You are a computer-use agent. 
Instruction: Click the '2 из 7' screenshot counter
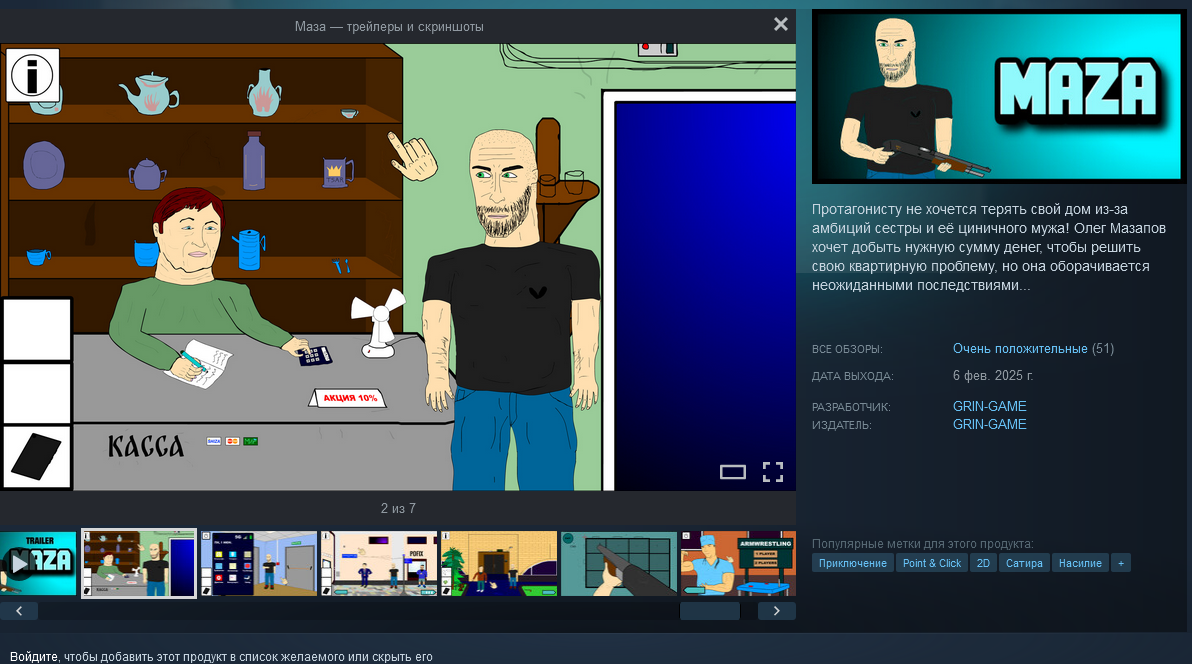(x=398, y=508)
